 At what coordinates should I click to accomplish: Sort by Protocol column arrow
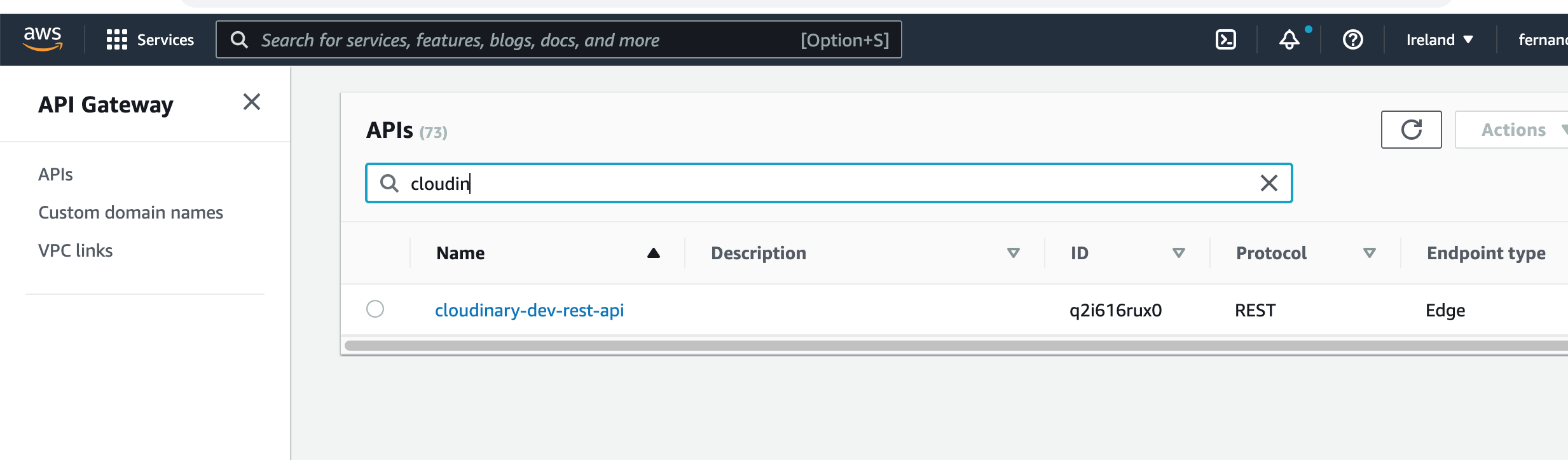point(1370,253)
